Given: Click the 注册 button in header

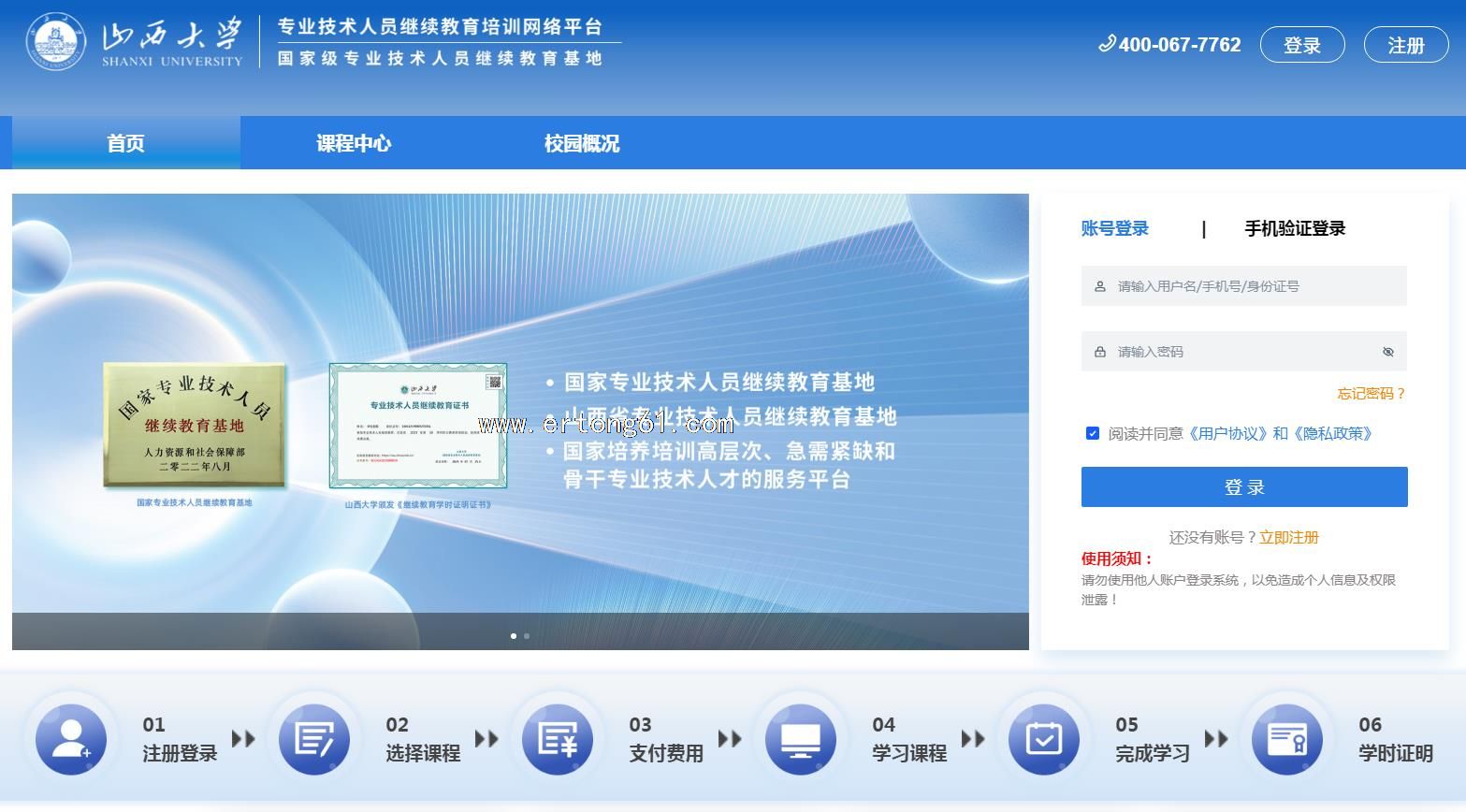Looking at the screenshot, I should pos(1406,45).
